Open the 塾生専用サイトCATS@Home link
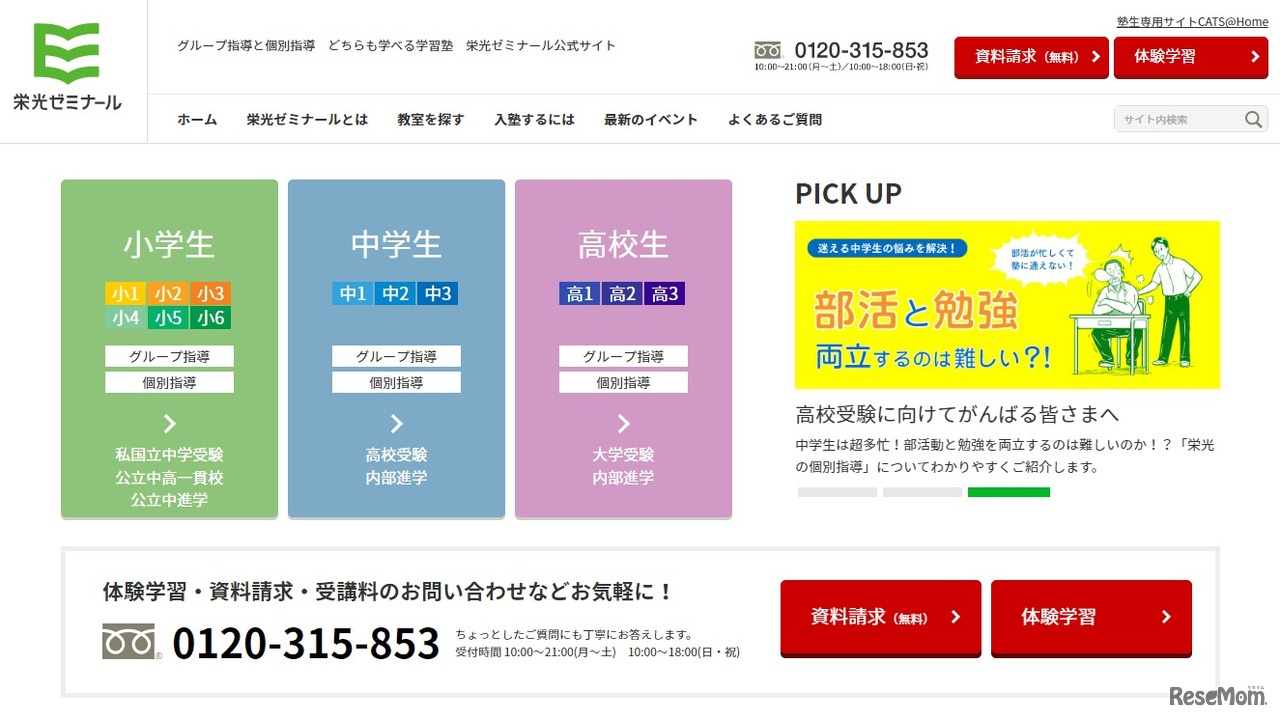 (x=1192, y=21)
